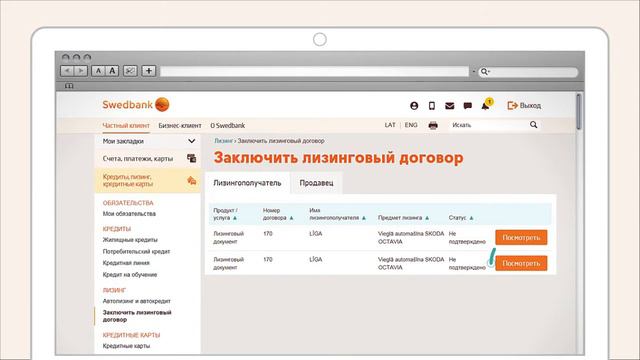Click the Выход logout link
The height and width of the screenshot is (360, 640).
(x=524, y=106)
